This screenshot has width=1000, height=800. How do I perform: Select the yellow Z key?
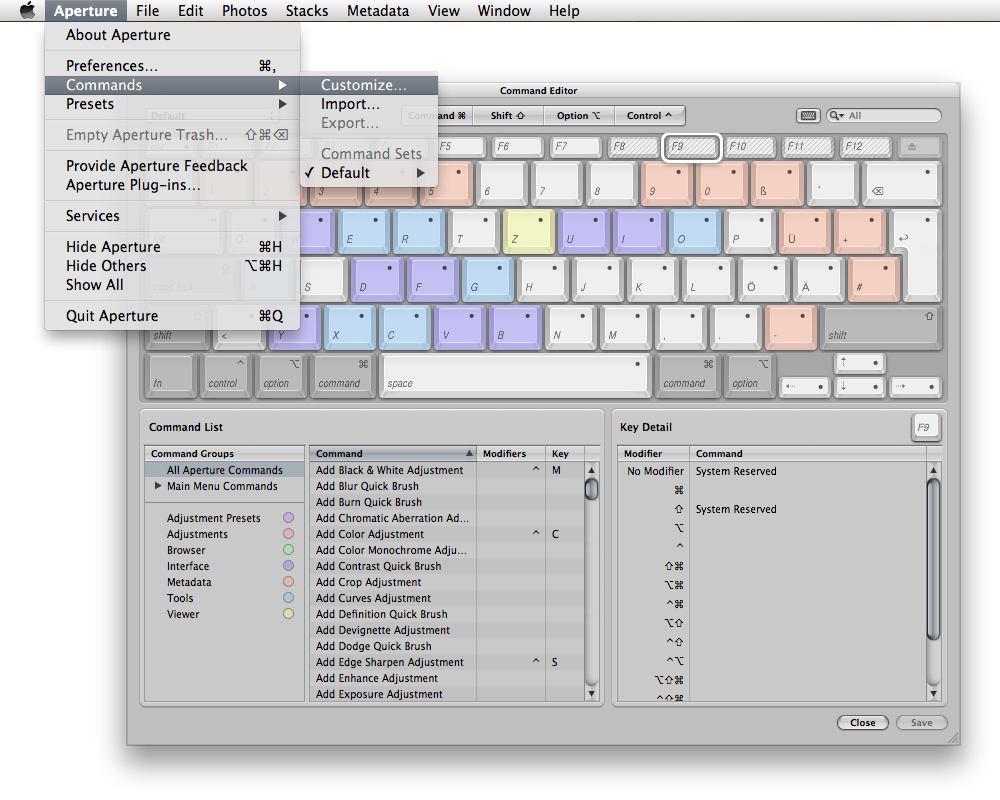[529, 230]
